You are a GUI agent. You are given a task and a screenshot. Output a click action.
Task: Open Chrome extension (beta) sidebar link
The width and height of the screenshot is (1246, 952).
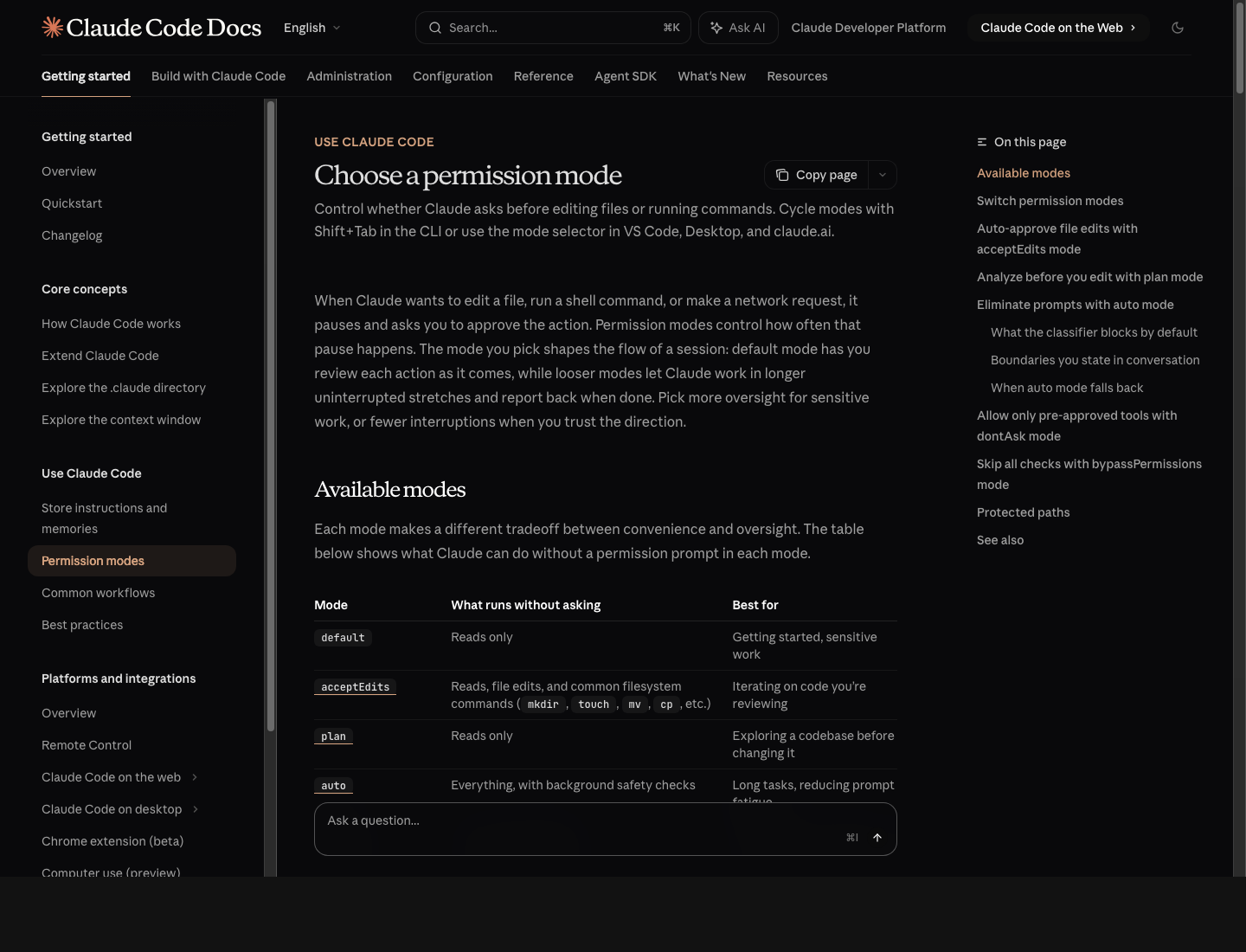tap(112, 841)
